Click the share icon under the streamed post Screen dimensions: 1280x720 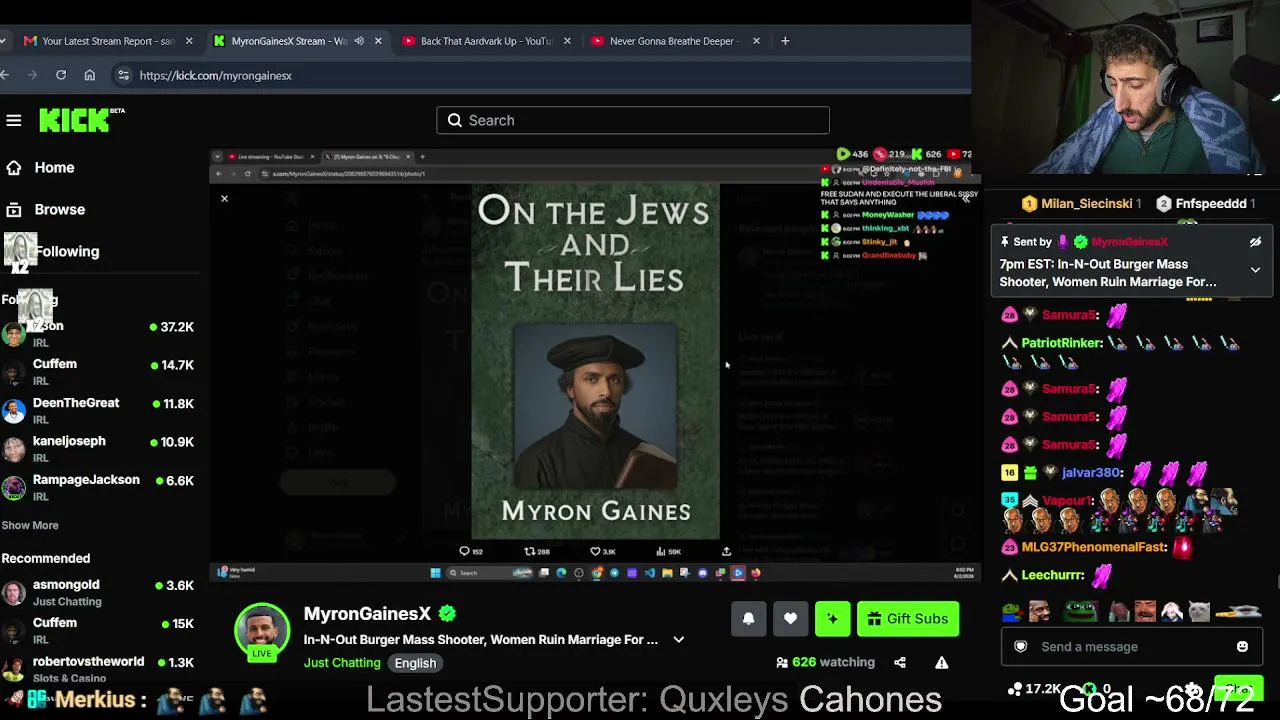coord(726,551)
